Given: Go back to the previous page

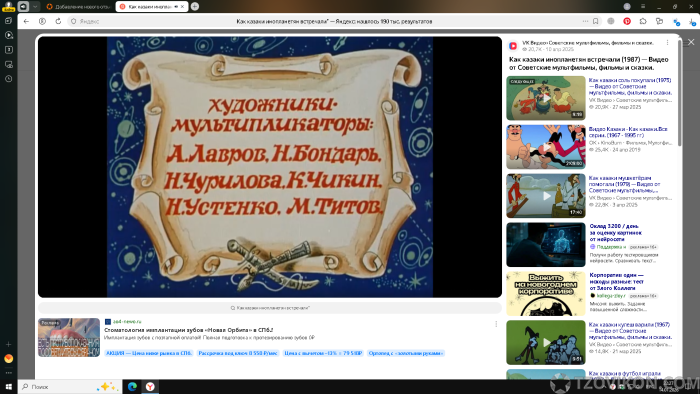Looking at the screenshot, I should click(26, 21).
